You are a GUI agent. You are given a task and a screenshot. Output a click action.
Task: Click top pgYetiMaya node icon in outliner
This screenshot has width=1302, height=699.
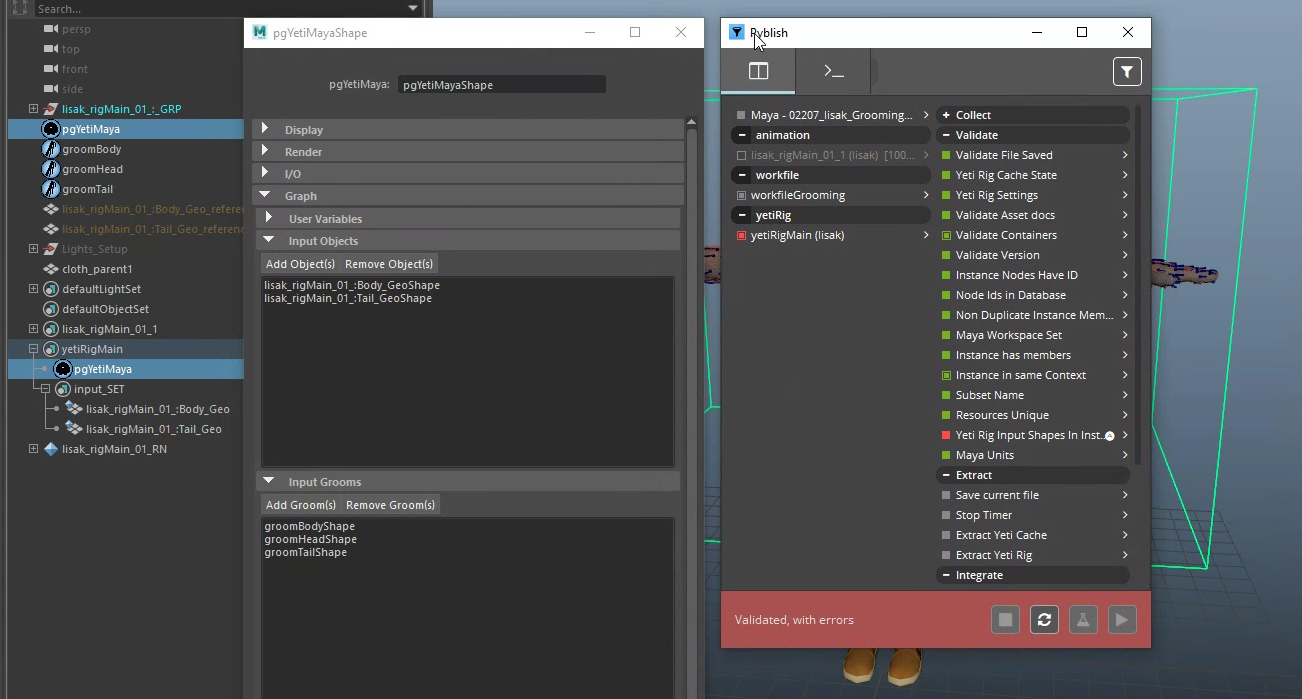click(51, 129)
